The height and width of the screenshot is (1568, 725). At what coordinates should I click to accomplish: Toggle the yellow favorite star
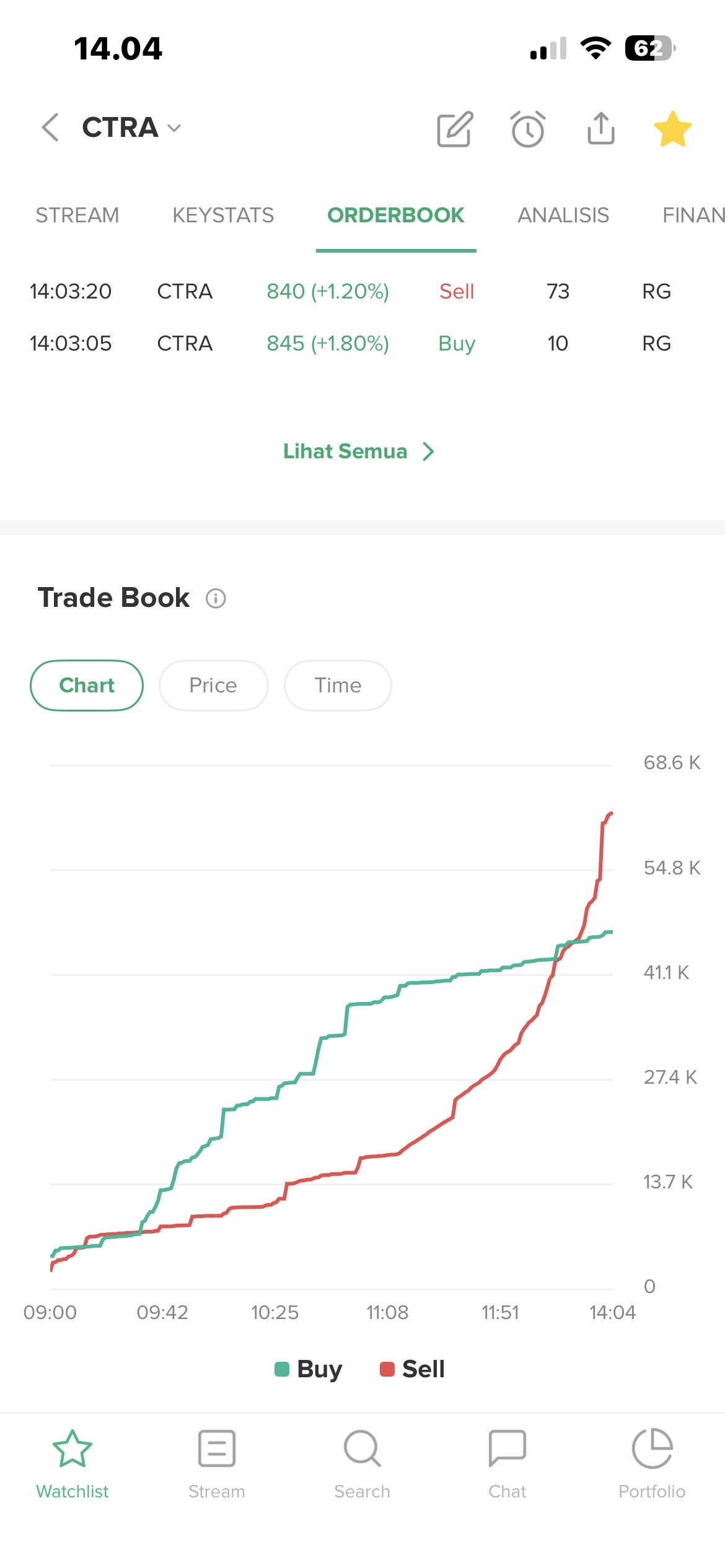[x=672, y=129]
